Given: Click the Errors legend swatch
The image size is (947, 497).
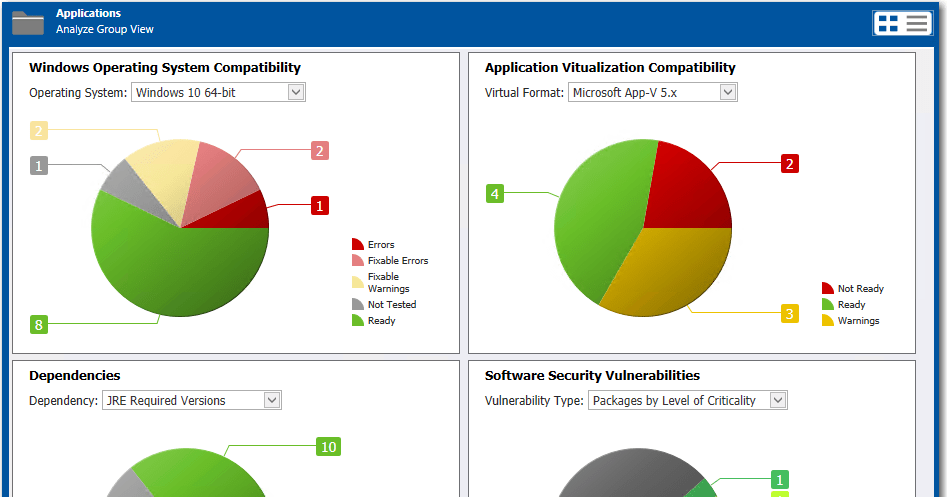Looking at the screenshot, I should click(357, 245).
